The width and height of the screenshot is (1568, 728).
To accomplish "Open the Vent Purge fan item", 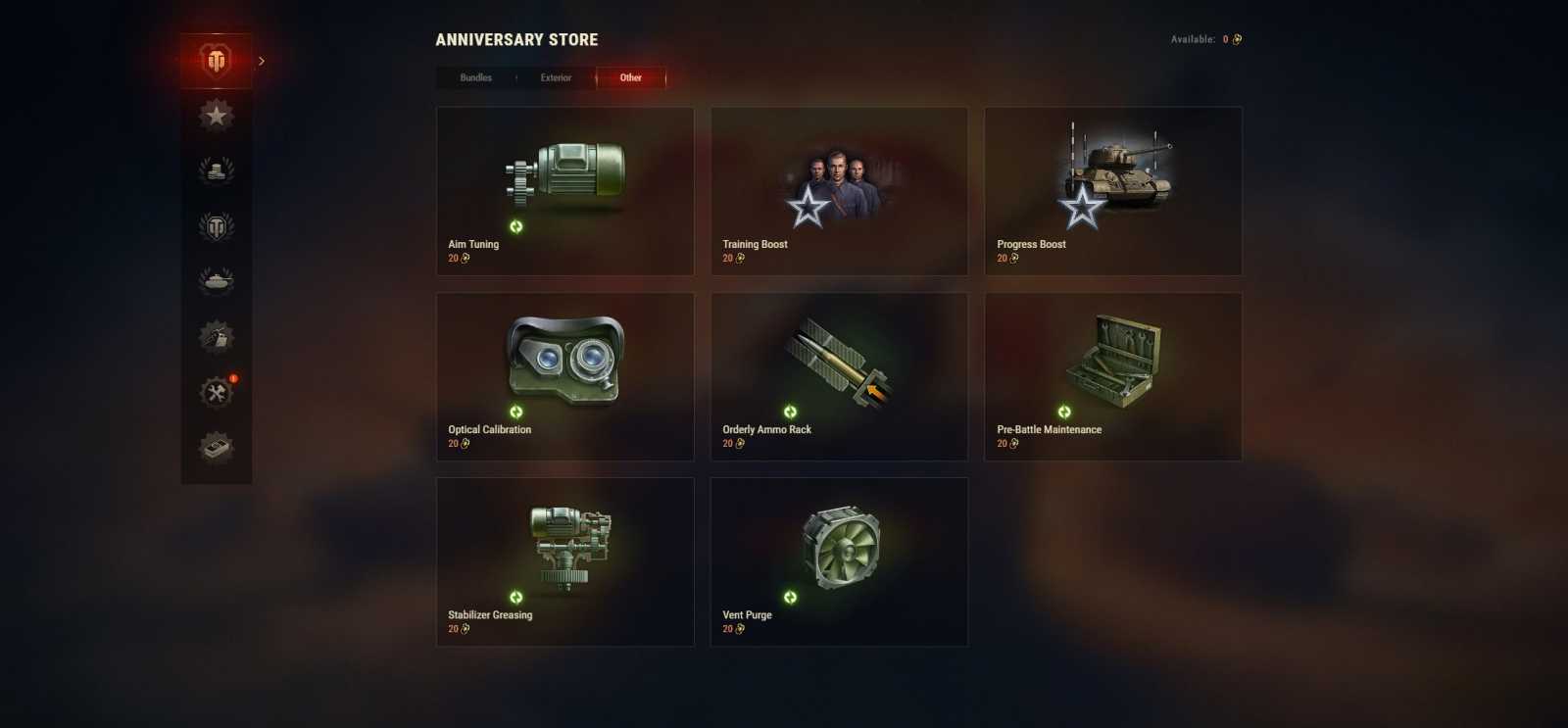I will [840, 561].
